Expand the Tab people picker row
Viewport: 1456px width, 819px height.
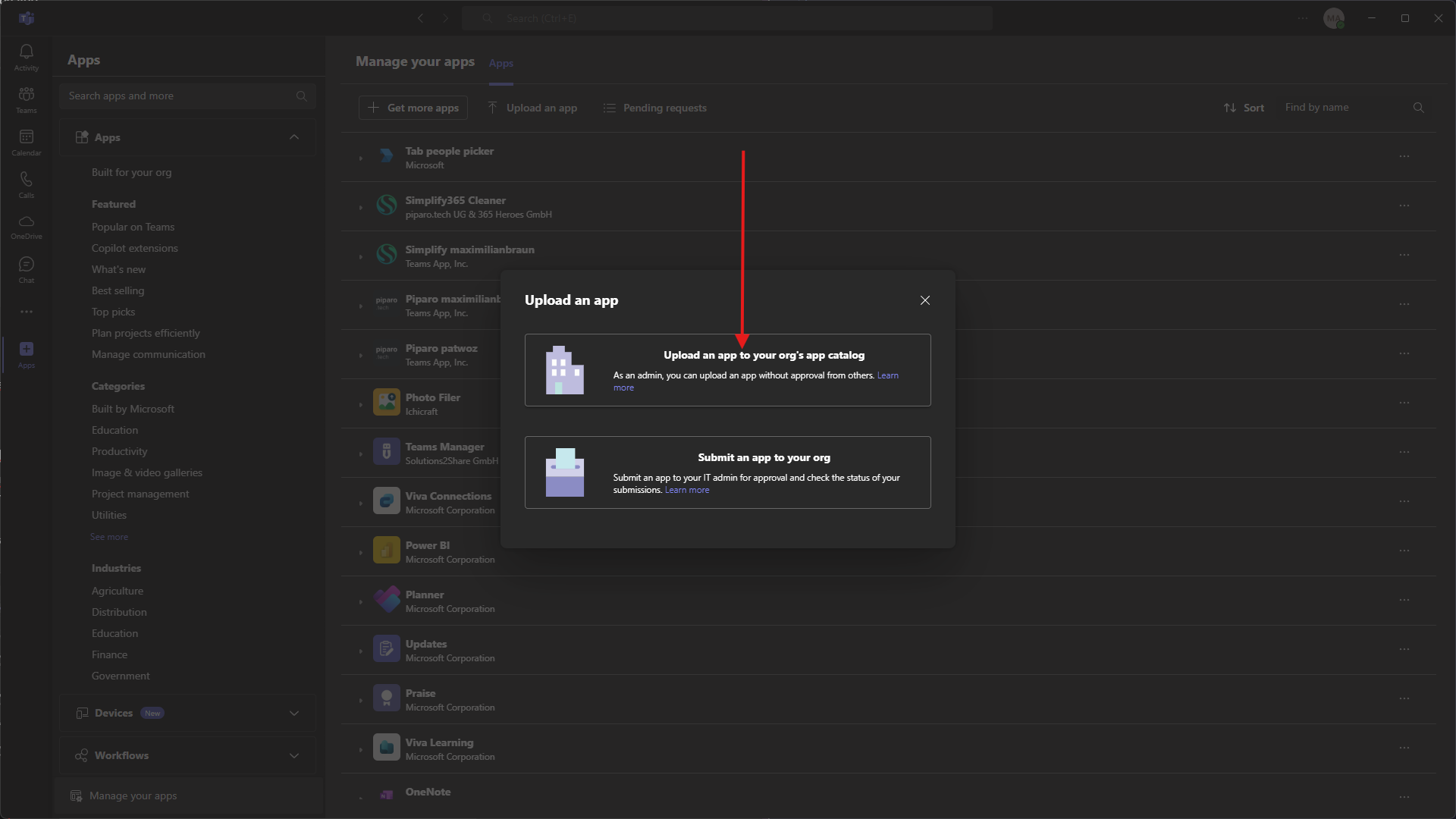coord(361,158)
